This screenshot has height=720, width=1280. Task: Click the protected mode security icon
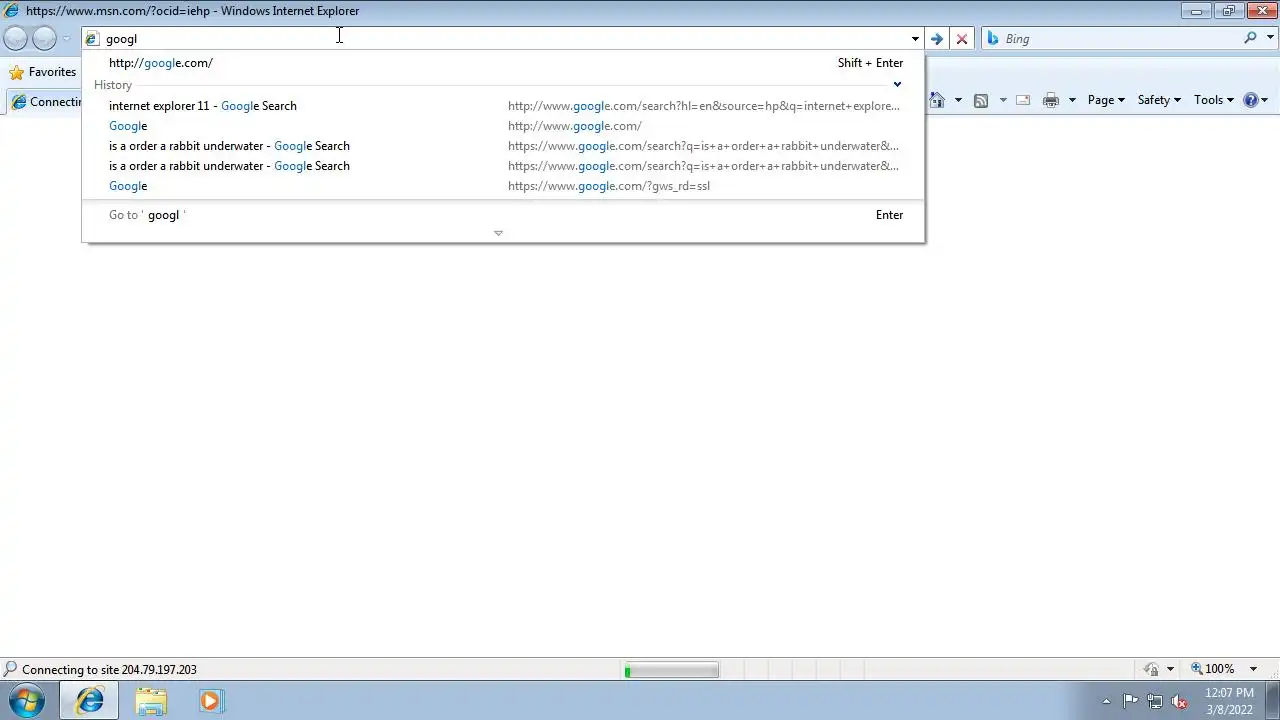(1151, 669)
